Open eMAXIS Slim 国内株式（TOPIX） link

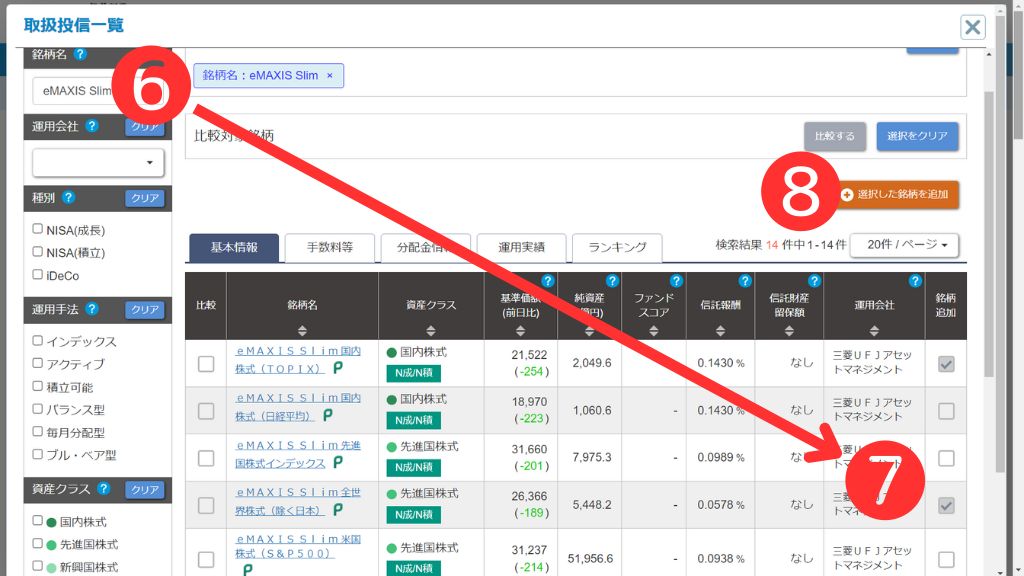(298, 360)
